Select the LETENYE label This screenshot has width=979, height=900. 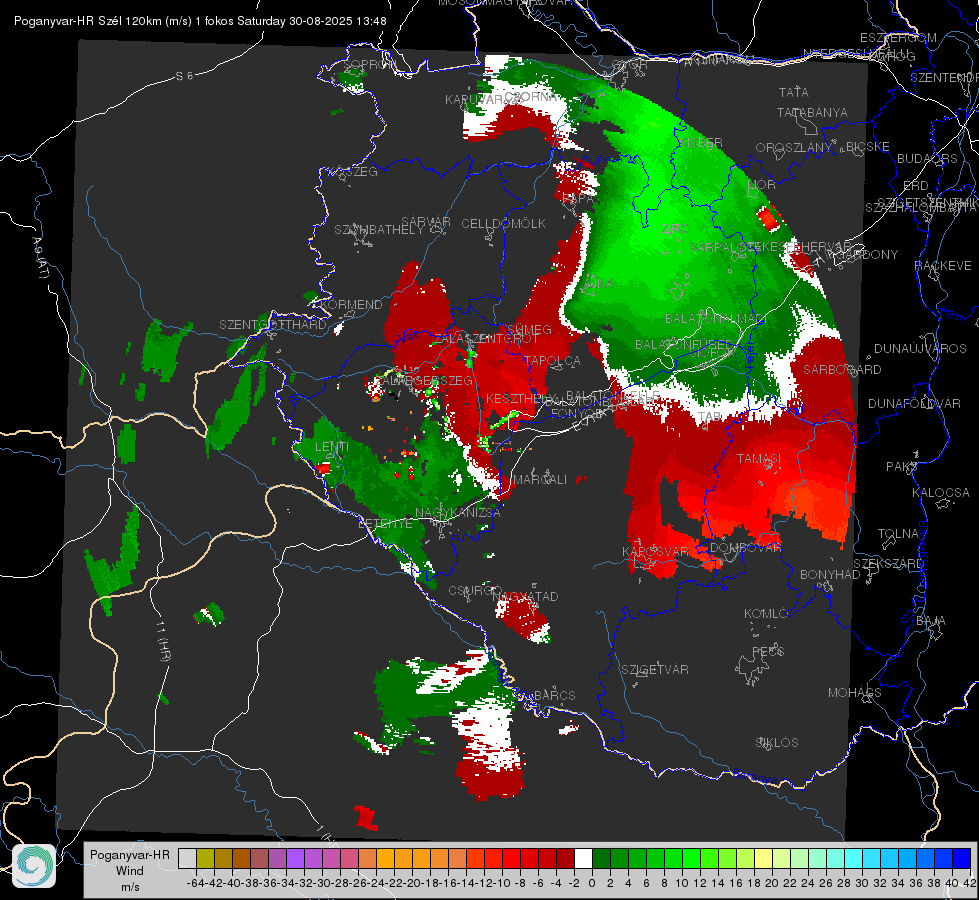click(x=385, y=523)
